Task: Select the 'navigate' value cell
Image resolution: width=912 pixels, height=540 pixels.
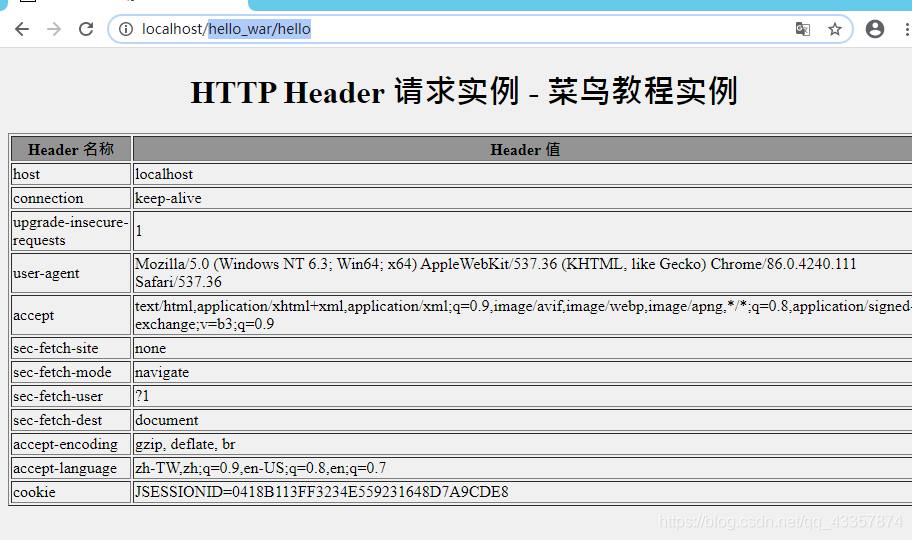Action: click(523, 372)
